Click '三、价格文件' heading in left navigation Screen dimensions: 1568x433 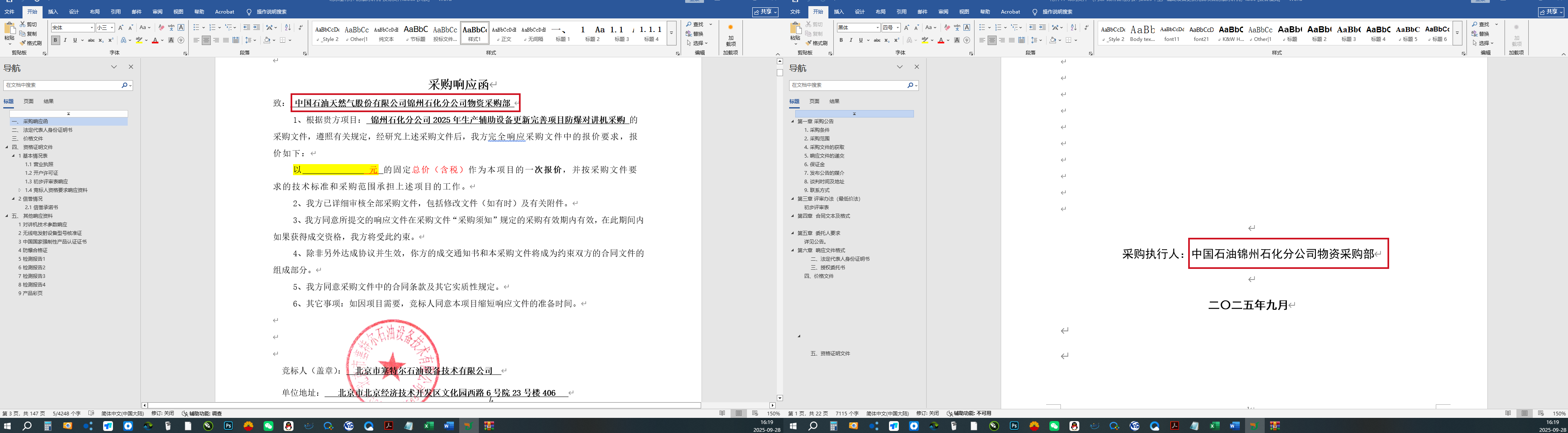(x=27, y=139)
